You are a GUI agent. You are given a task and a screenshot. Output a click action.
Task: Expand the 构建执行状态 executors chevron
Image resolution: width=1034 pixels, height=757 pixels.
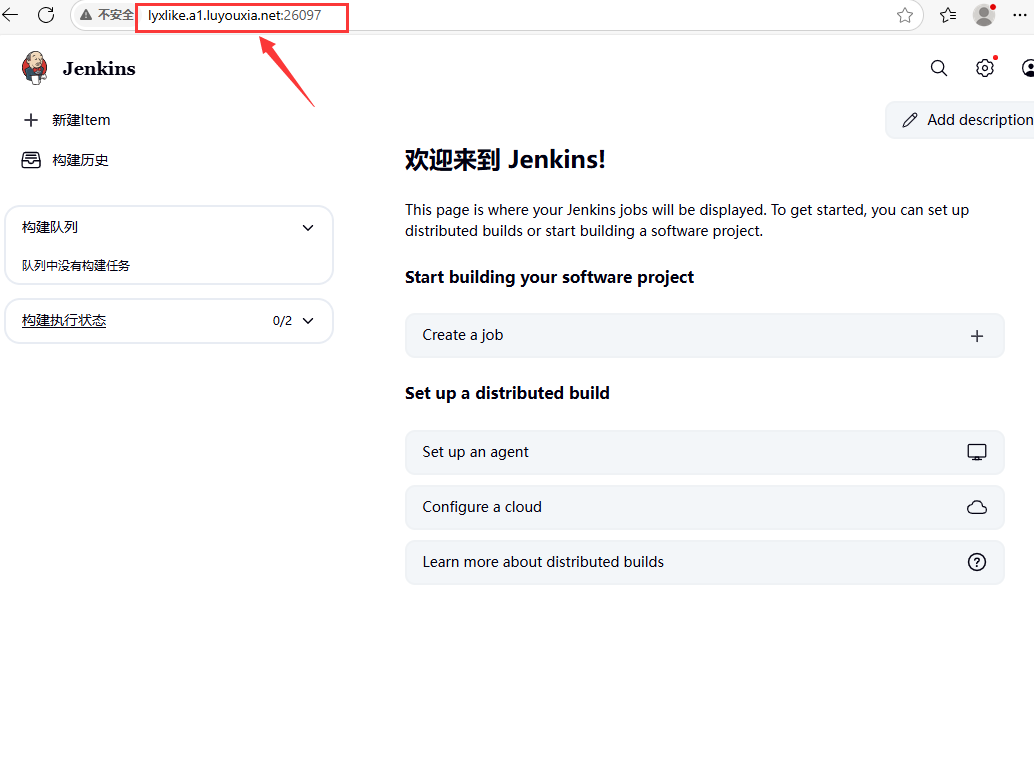(308, 321)
